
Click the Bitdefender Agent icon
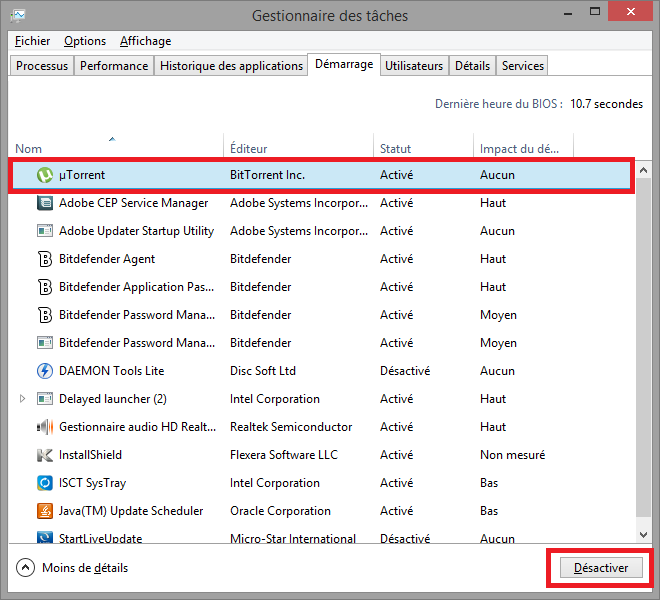[45, 259]
